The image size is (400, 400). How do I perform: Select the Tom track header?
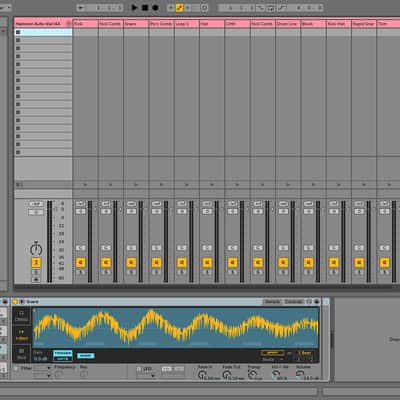point(388,24)
